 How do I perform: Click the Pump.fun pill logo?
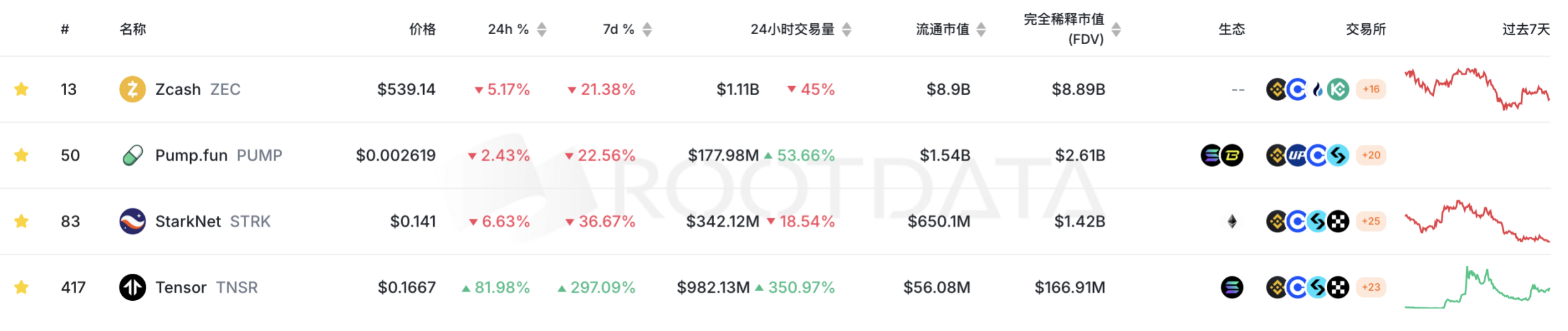click(x=132, y=155)
